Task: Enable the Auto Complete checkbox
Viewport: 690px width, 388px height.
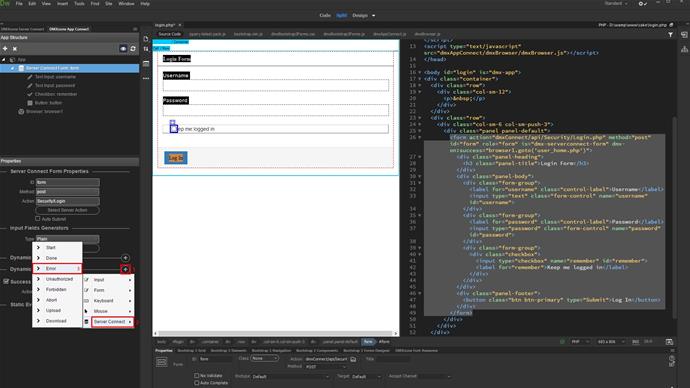Action: pos(197,383)
